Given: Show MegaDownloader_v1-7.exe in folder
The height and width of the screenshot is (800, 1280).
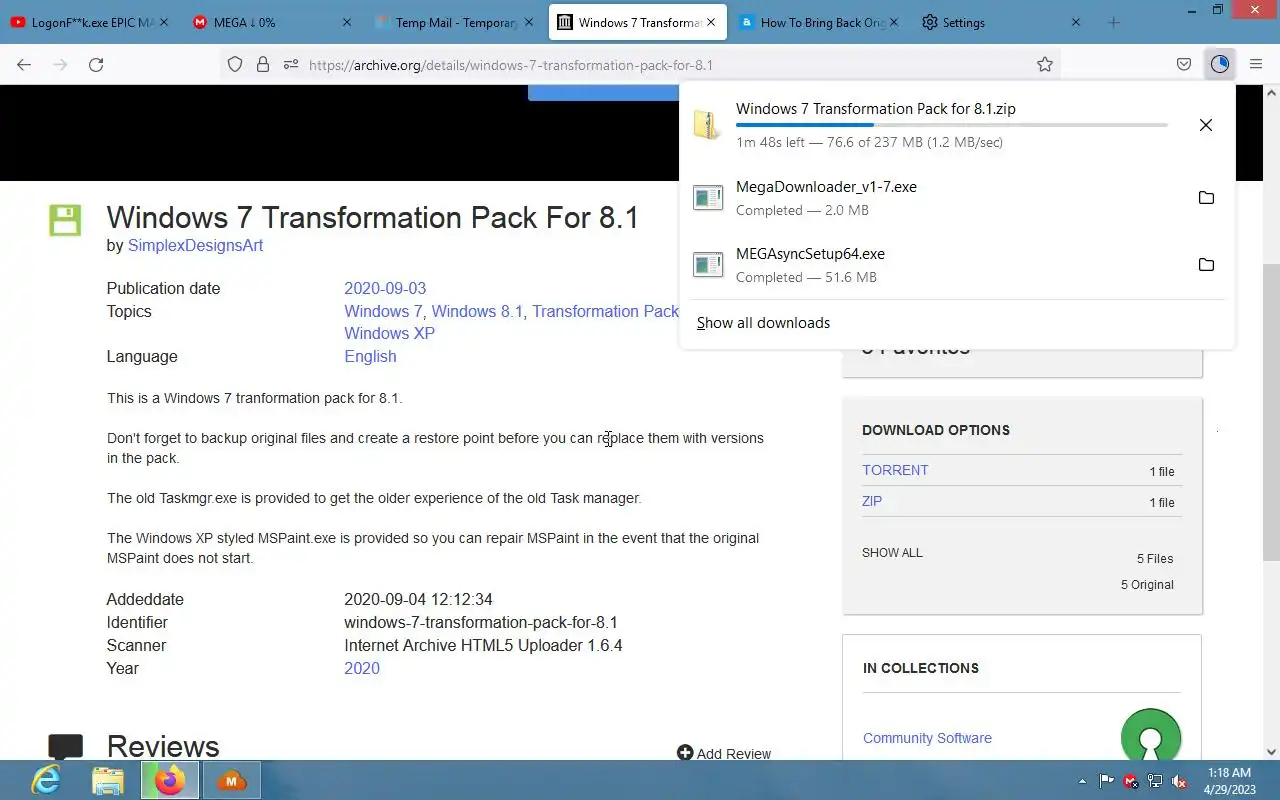Looking at the screenshot, I should (1206, 198).
